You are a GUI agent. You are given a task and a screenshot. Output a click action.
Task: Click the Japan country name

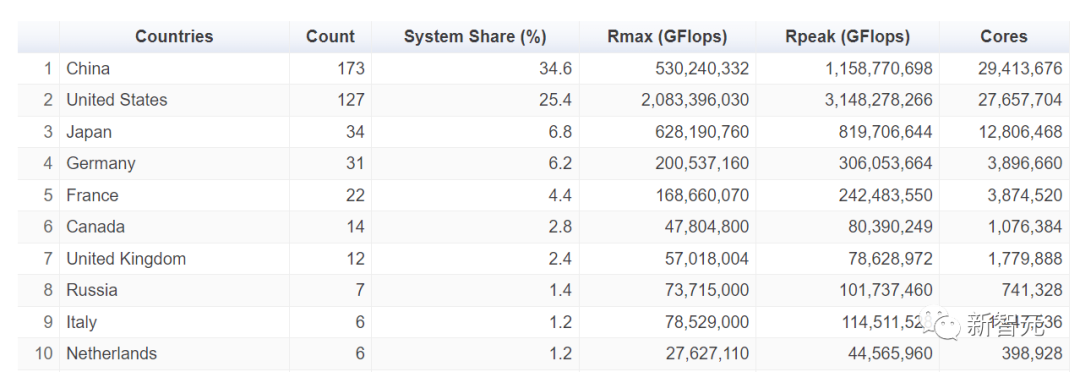click(89, 132)
